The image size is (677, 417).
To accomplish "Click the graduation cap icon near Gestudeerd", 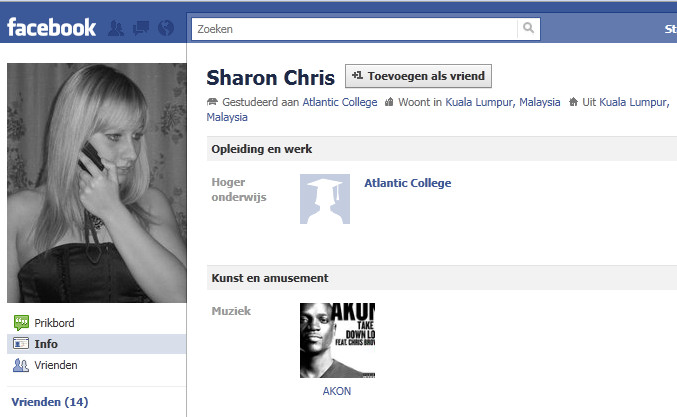I will [212, 102].
